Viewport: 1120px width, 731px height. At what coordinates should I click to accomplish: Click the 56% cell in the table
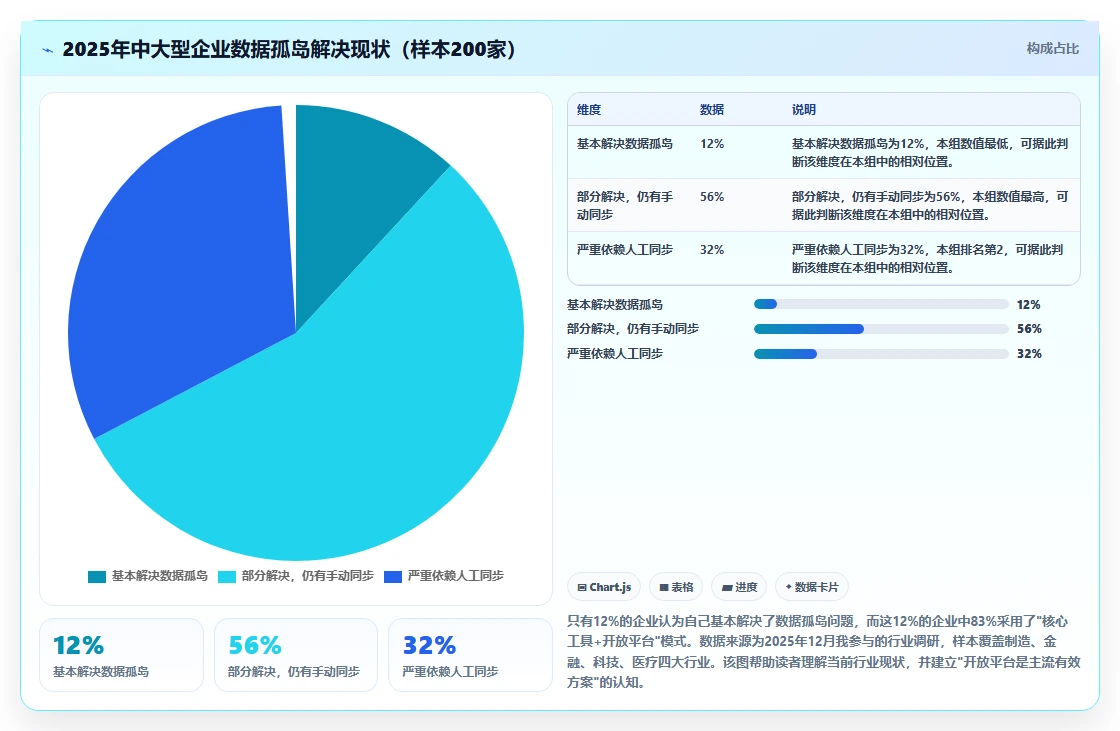pyautogui.click(x=712, y=197)
